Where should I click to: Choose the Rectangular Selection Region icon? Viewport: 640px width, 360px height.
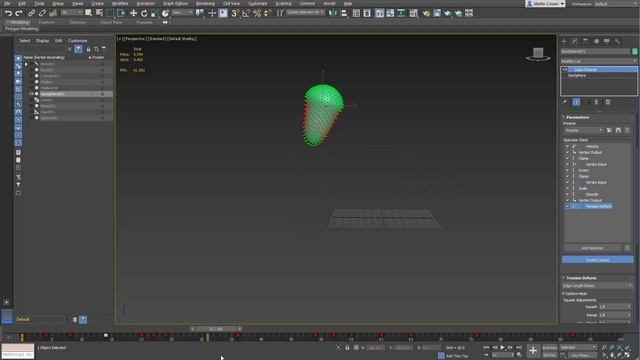(110, 13)
